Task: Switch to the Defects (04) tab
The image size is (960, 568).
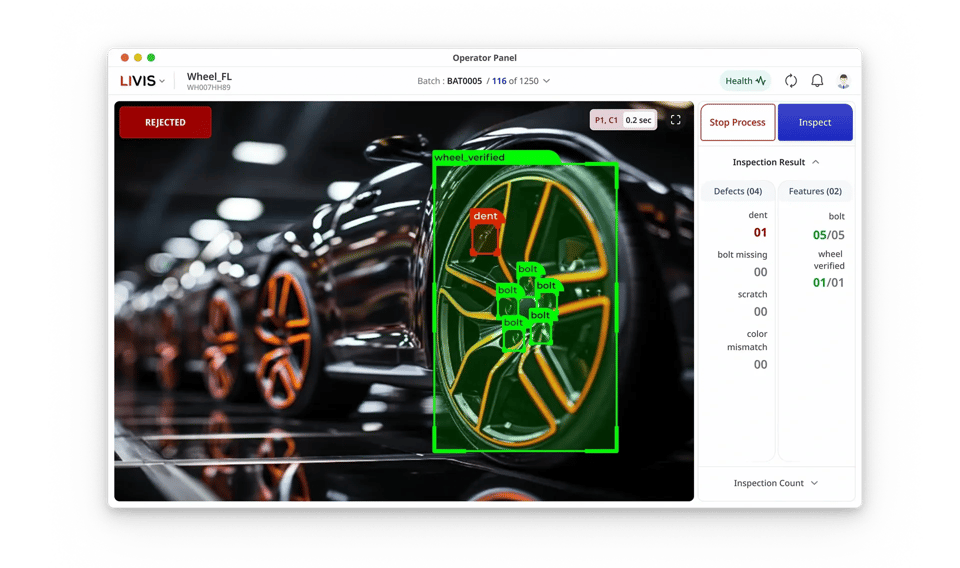Action: [x=738, y=191]
